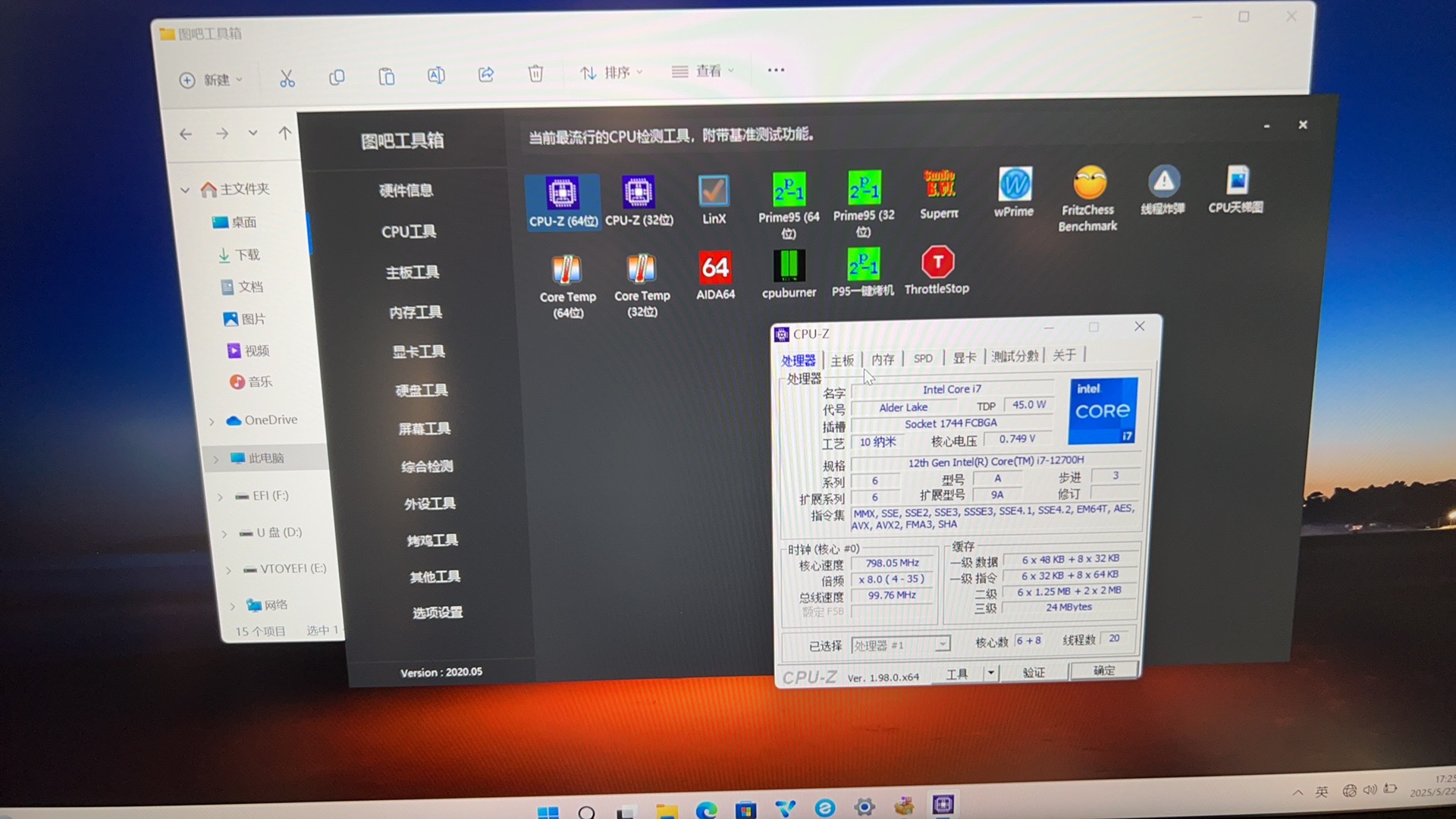1456x819 pixels.
Task: Click the 验证 button in CPU-Z
Action: 1033,672
